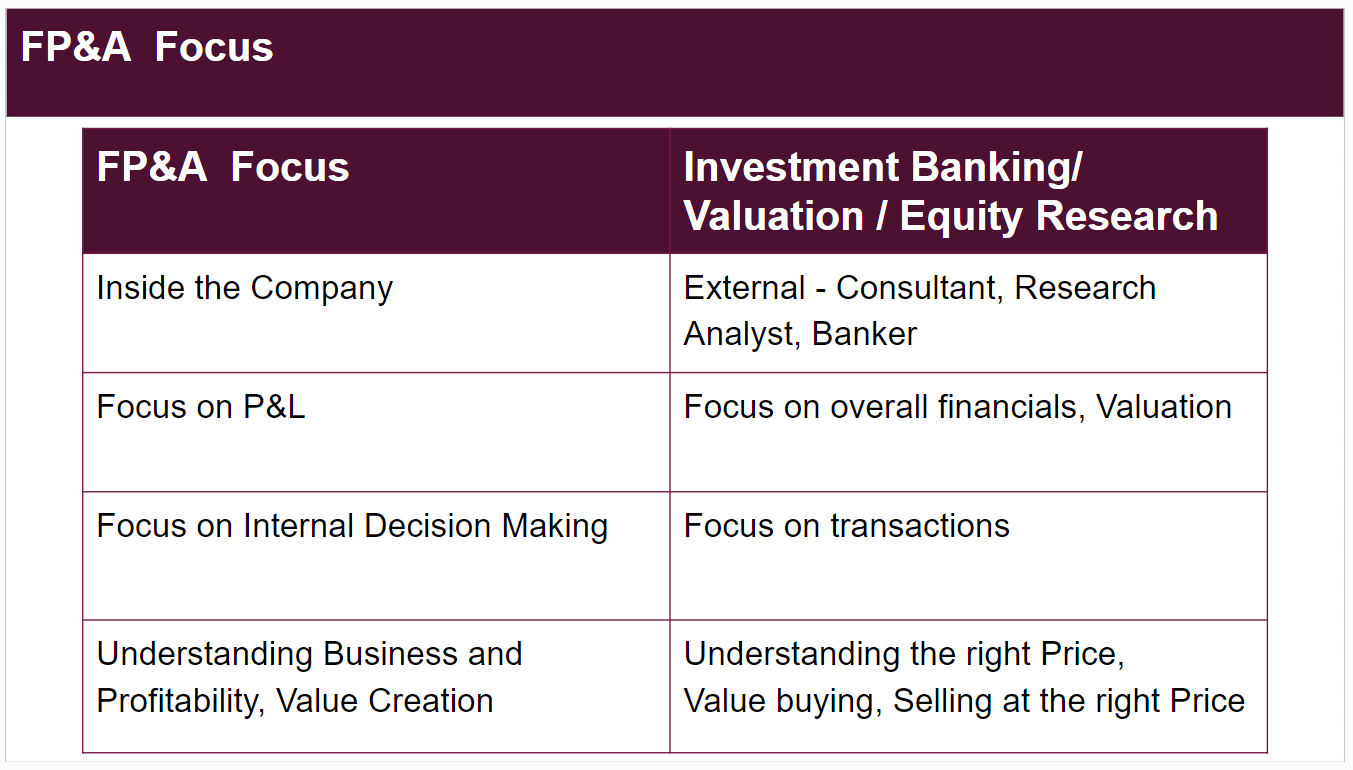Image resolution: width=1353 pixels, height=770 pixels.
Task: Click the 'Inside the Company' cell
Action: coord(376,313)
